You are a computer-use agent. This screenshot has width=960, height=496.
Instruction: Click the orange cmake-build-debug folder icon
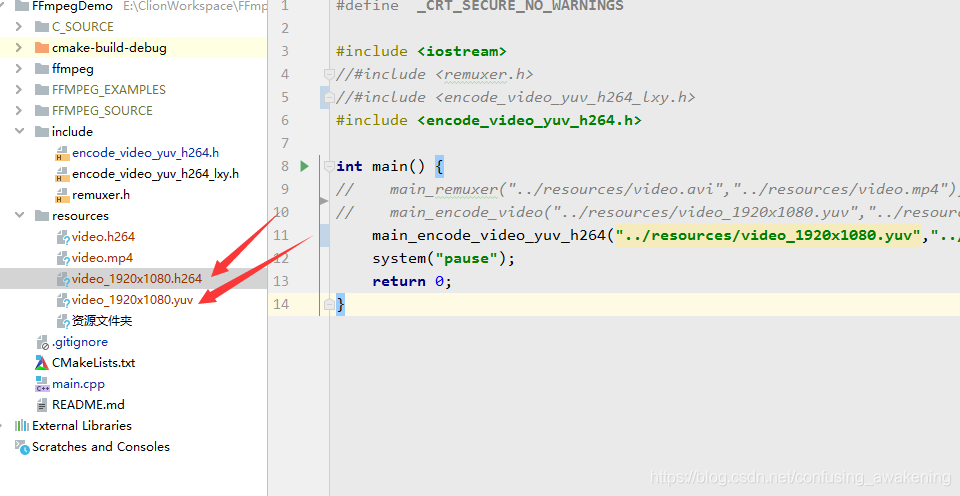click(42, 47)
